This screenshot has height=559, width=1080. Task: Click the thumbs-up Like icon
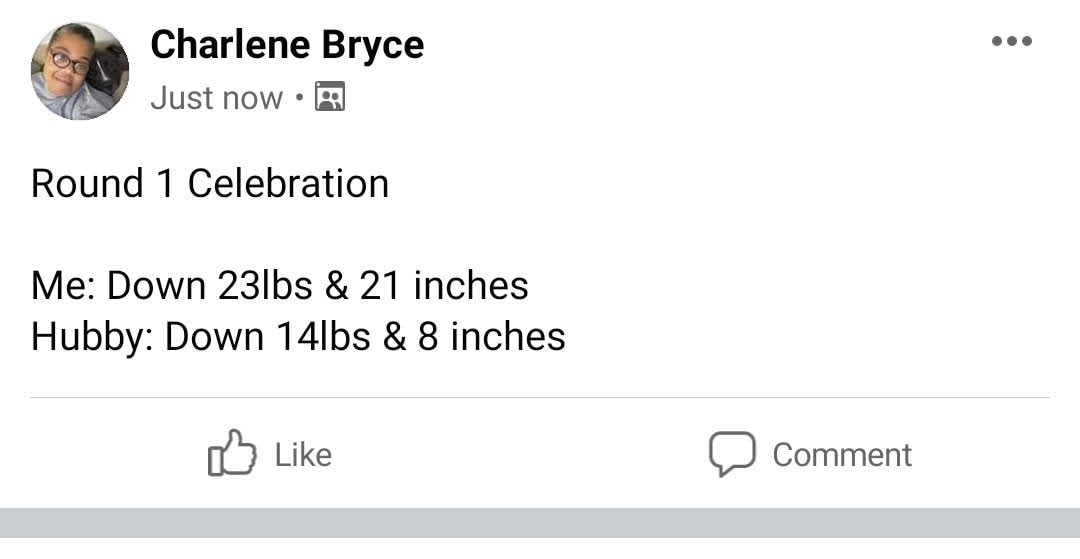232,452
